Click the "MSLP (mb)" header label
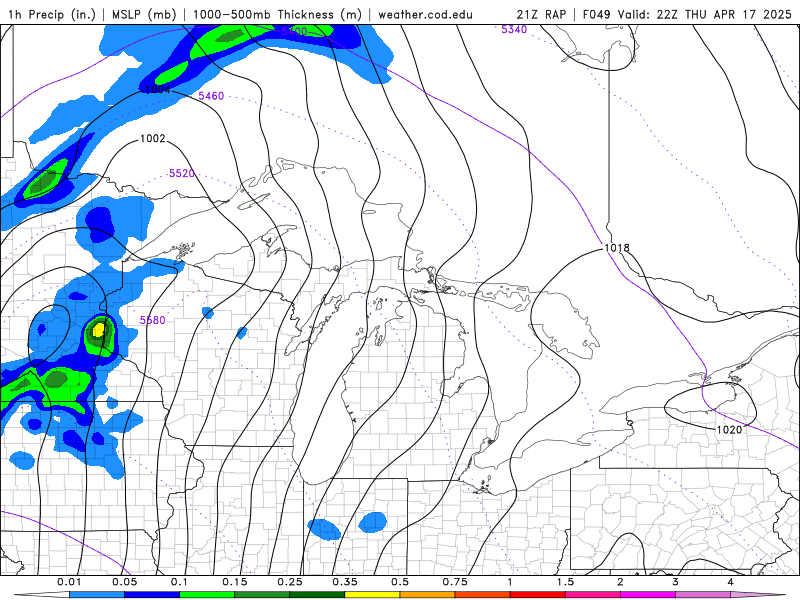Screen dimensions: 800x600 (143, 14)
